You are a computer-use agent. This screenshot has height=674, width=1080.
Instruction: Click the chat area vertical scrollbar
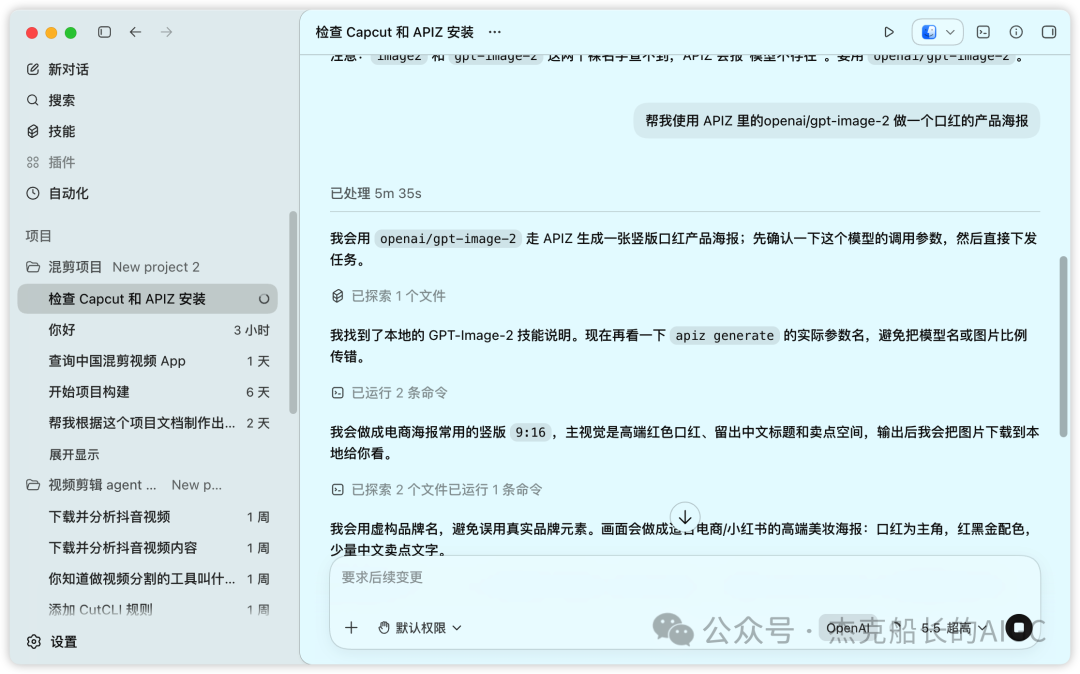pyautogui.click(x=1063, y=346)
